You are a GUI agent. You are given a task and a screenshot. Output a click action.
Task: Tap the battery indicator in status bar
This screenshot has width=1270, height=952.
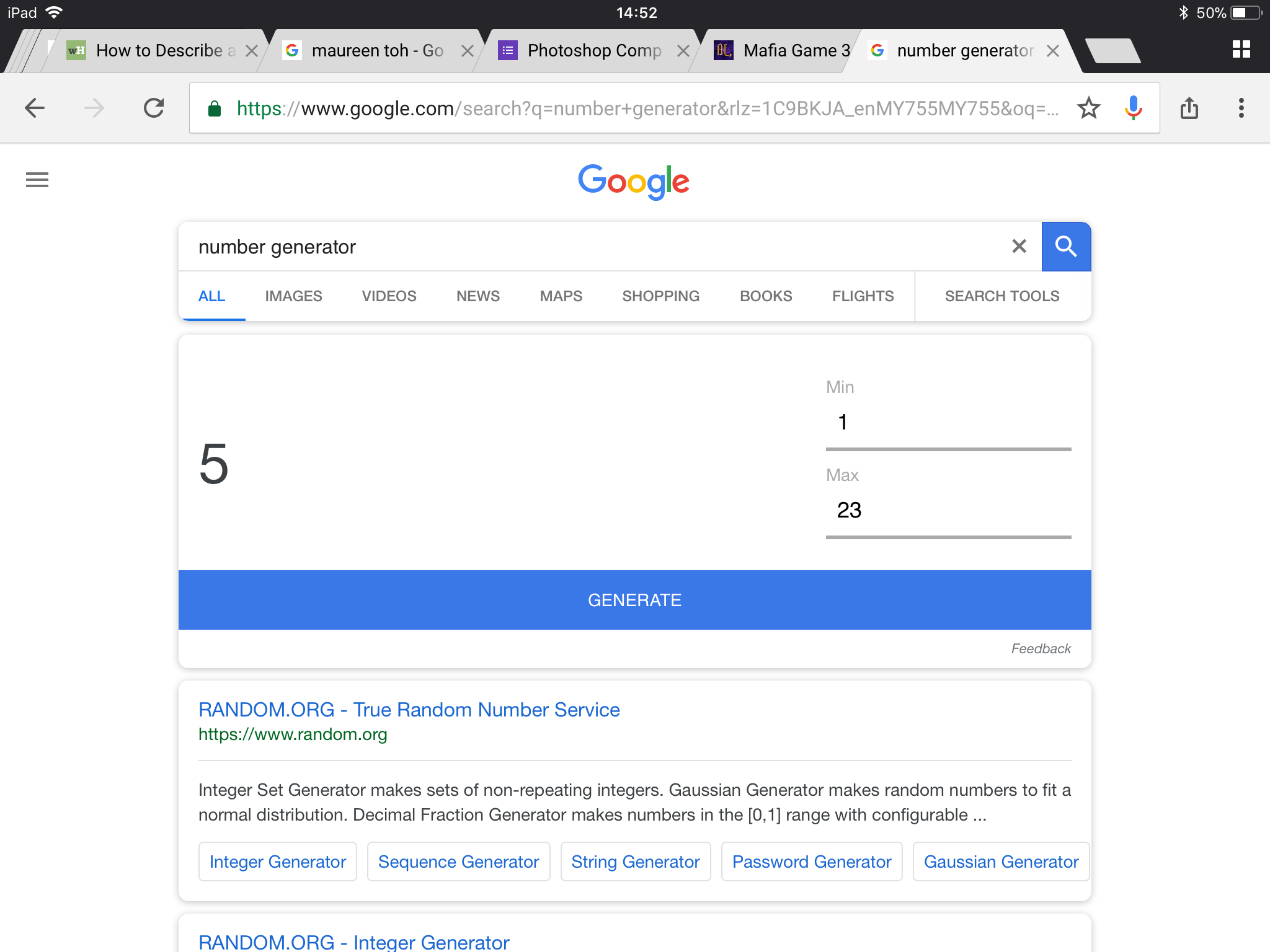(x=1246, y=13)
